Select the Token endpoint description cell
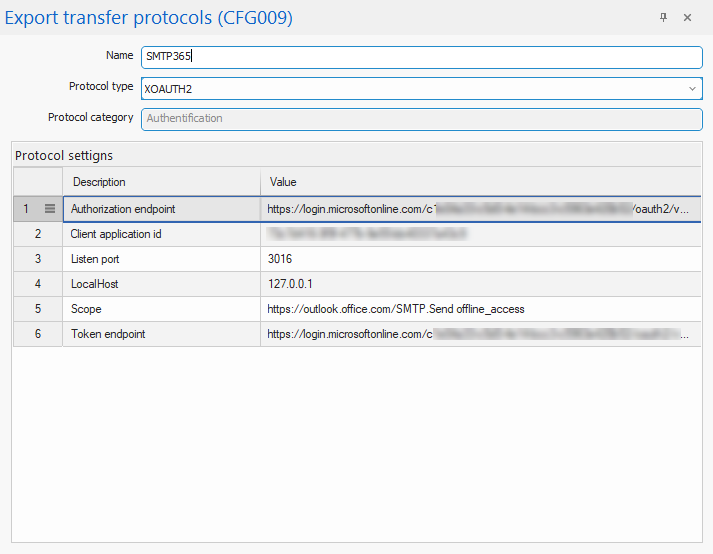The height and width of the screenshot is (554, 713). click(x=160, y=334)
